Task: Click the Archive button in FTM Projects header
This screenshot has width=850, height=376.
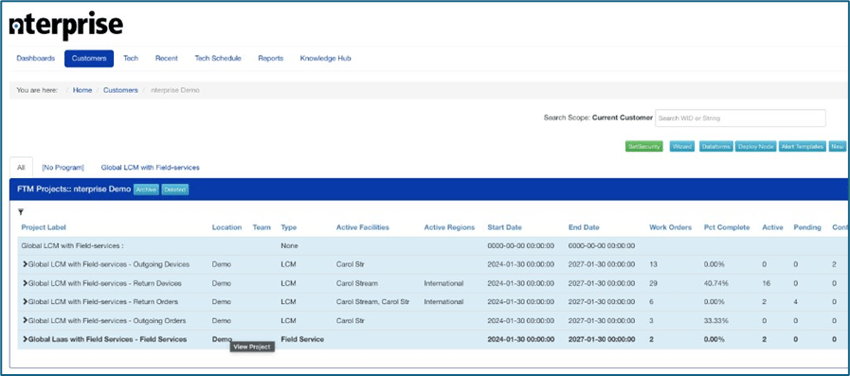Action: 146,190
